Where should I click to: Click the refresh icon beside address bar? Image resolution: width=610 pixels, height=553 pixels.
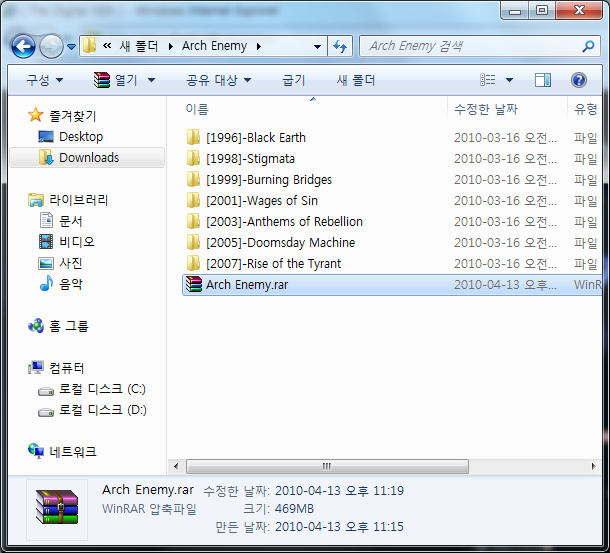(x=340, y=46)
